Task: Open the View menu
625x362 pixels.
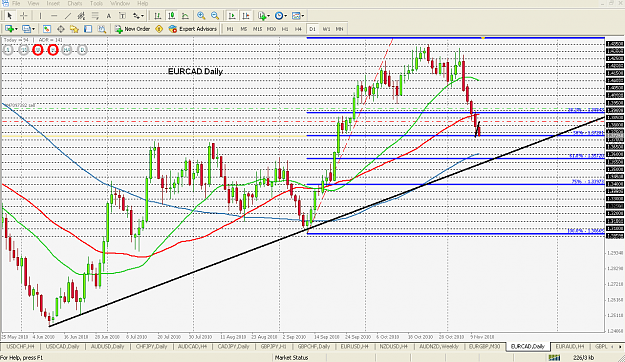Action: (x=33, y=3)
